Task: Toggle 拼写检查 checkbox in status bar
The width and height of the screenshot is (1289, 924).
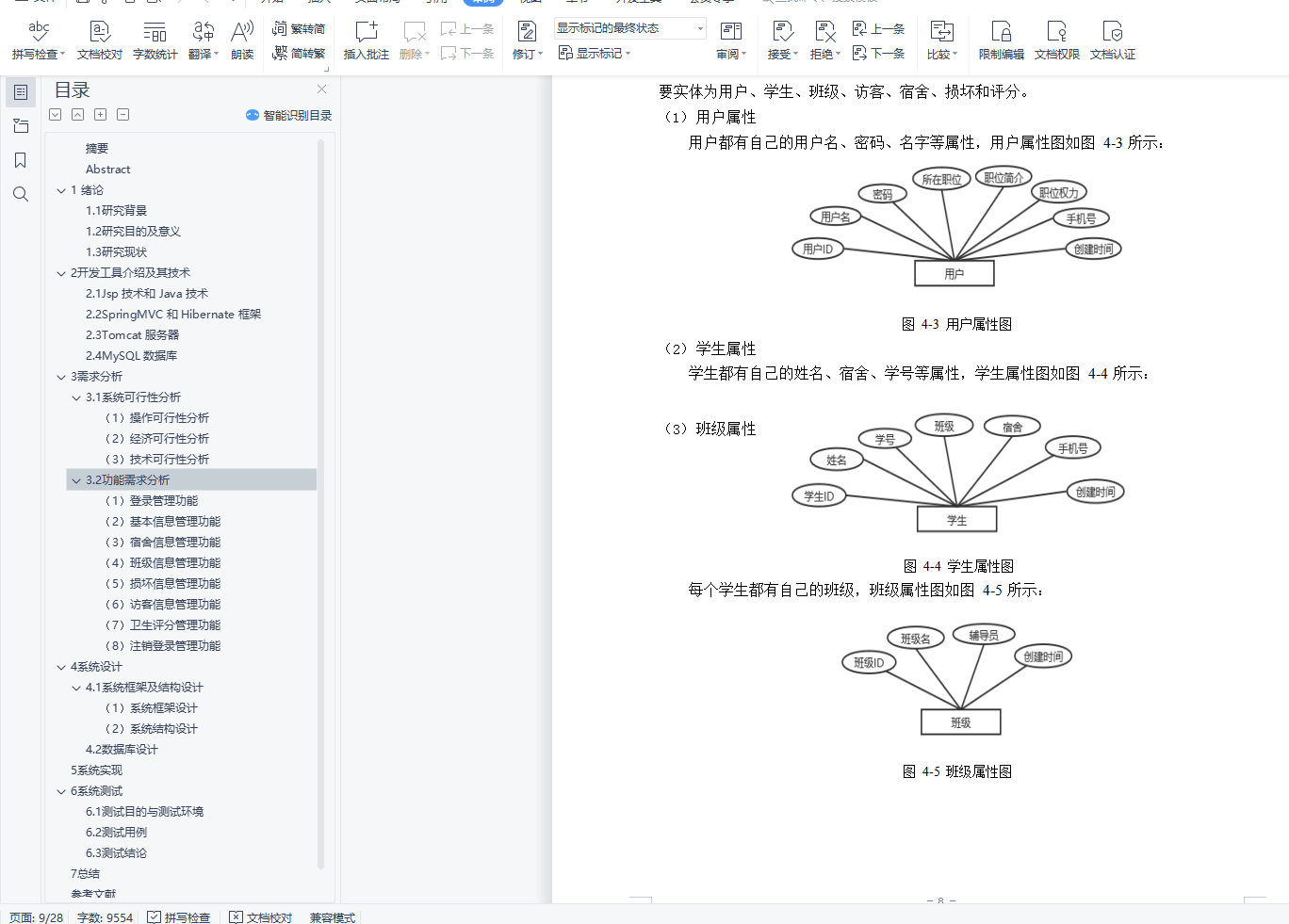Action: point(154,917)
